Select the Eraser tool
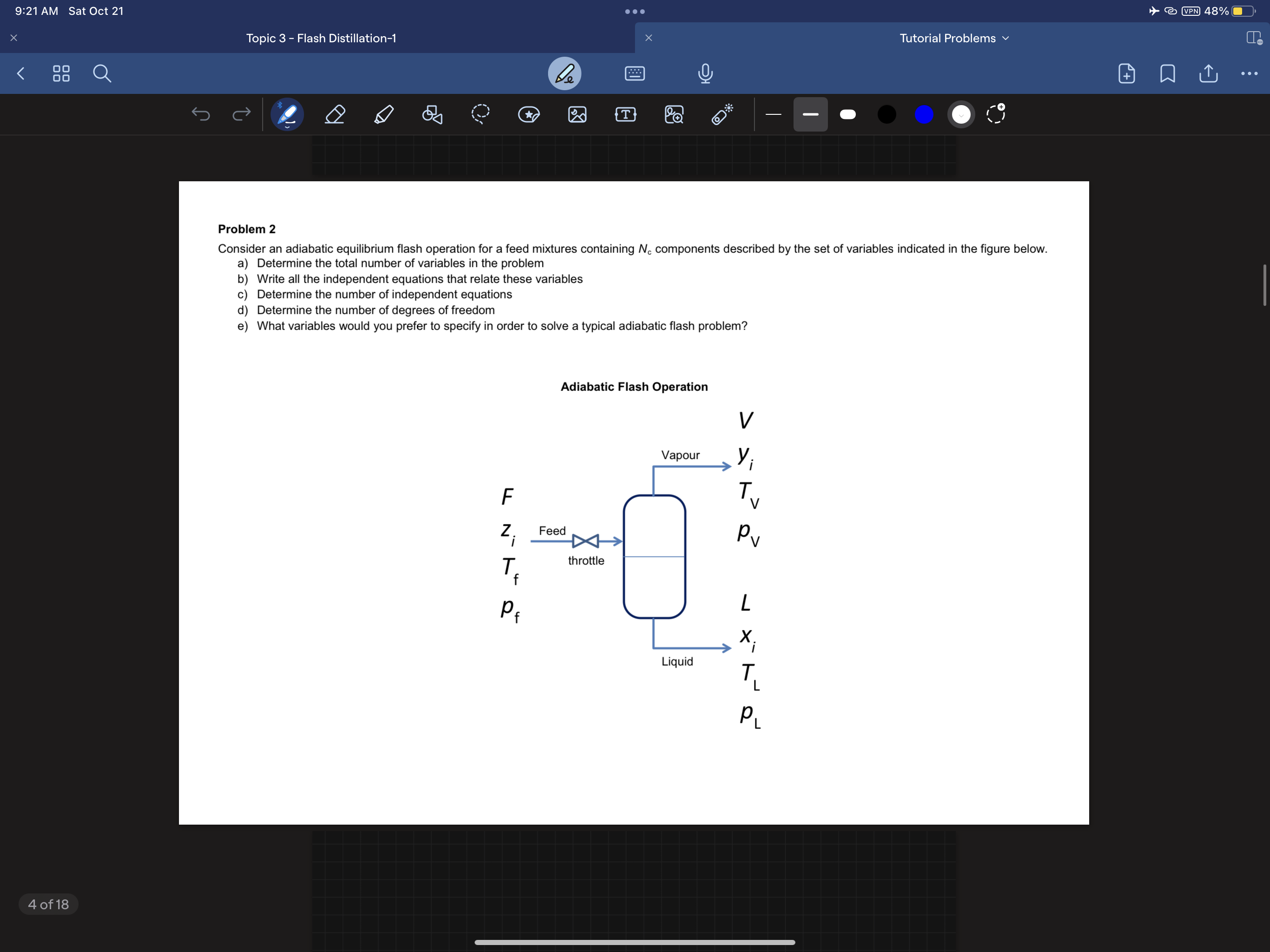The width and height of the screenshot is (1270, 952). pos(335,114)
